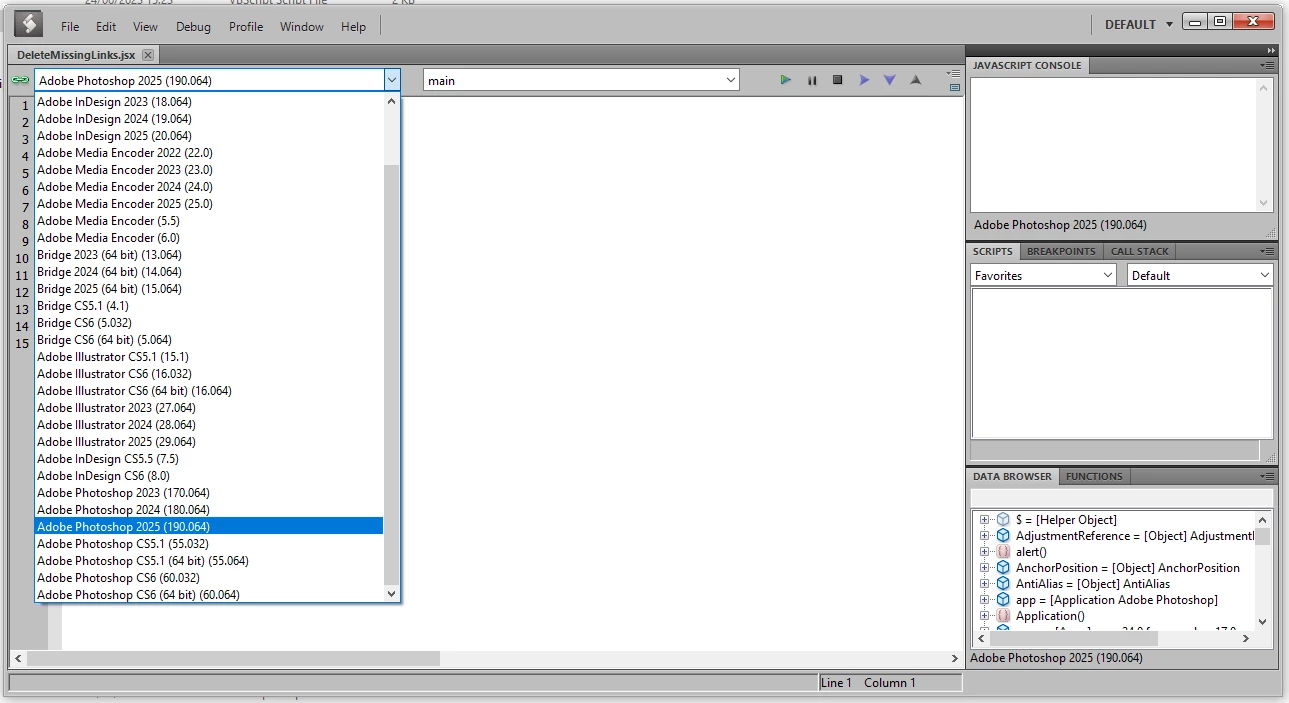Switch to the Functions tab
The height and width of the screenshot is (703, 1289).
(1094, 476)
